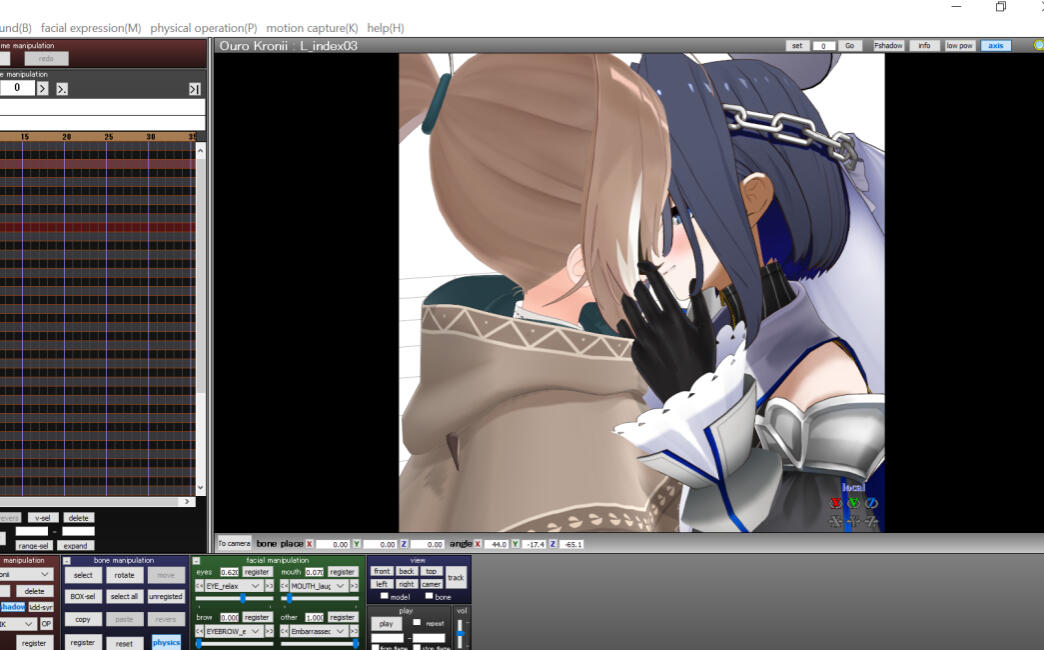Collapse the bone manipulation panel

pyautogui.click(x=68, y=561)
